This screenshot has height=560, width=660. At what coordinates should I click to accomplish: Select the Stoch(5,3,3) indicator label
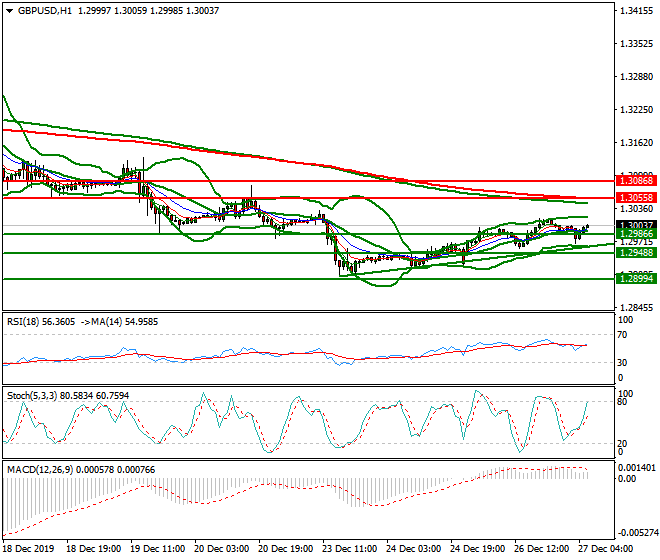click(x=68, y=396)
